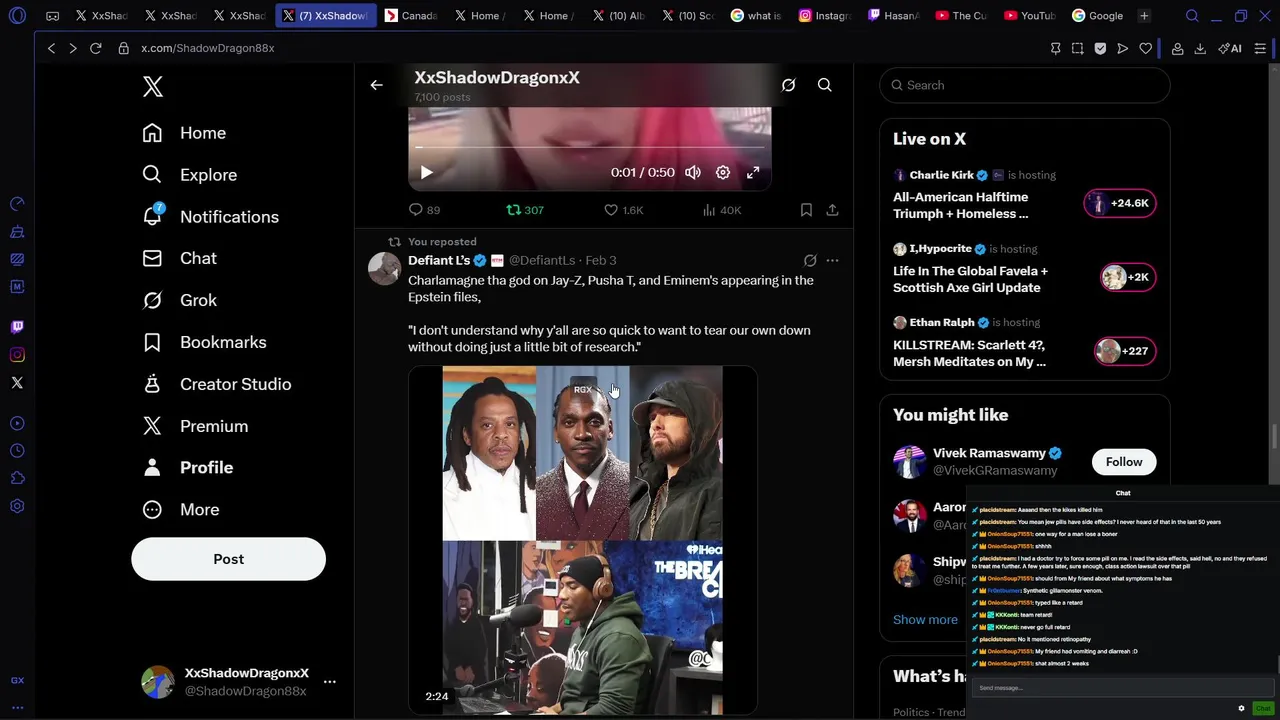Open Instagram in the Opera GX sidebar

17,355
